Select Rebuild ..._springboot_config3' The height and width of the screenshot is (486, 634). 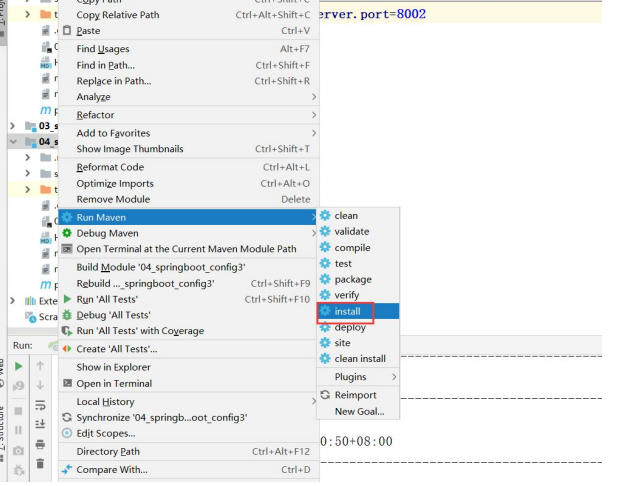[x=188, y=283]
